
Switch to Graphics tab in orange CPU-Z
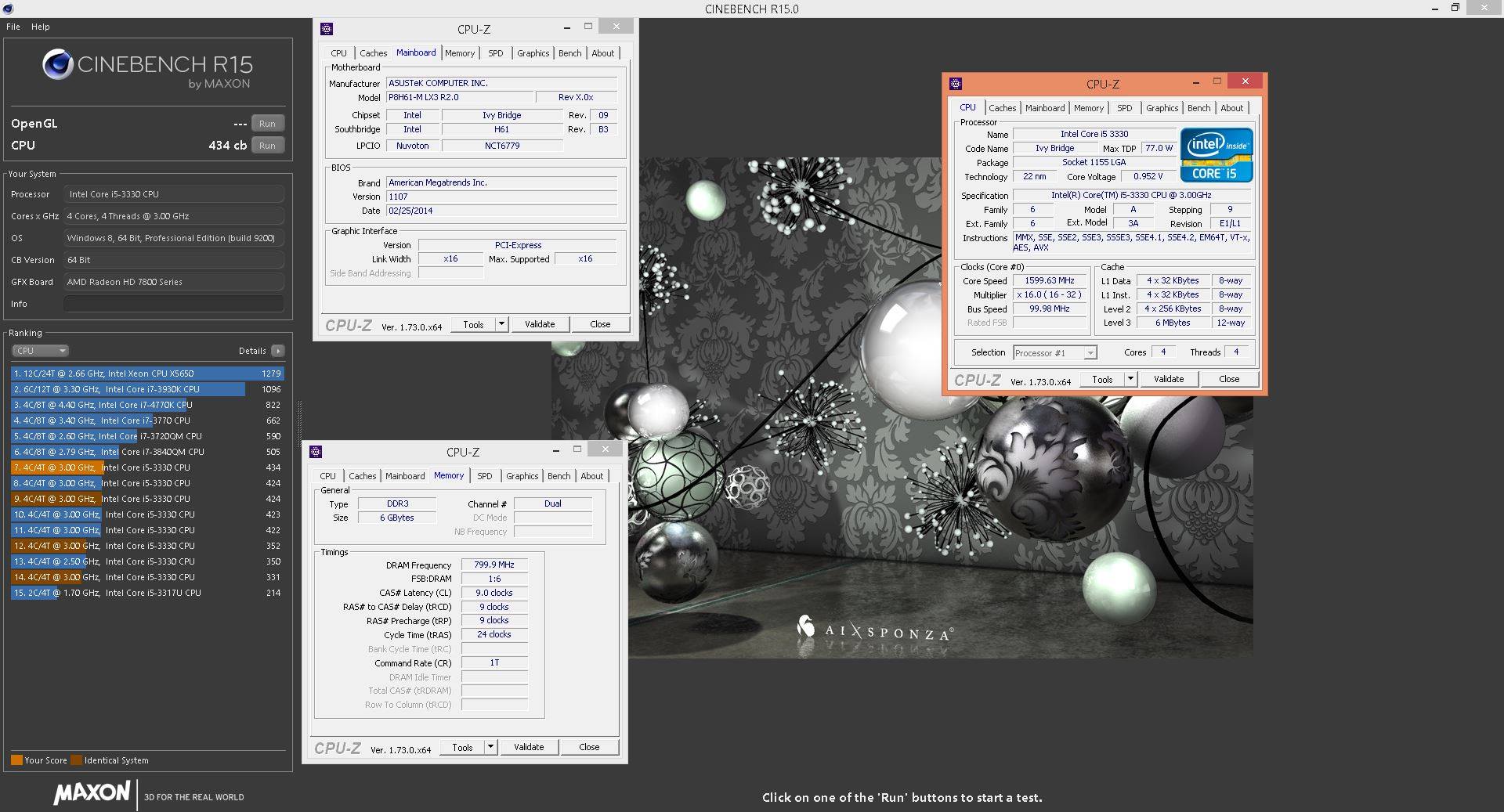pyautogui.click(x=1162, y=108)
